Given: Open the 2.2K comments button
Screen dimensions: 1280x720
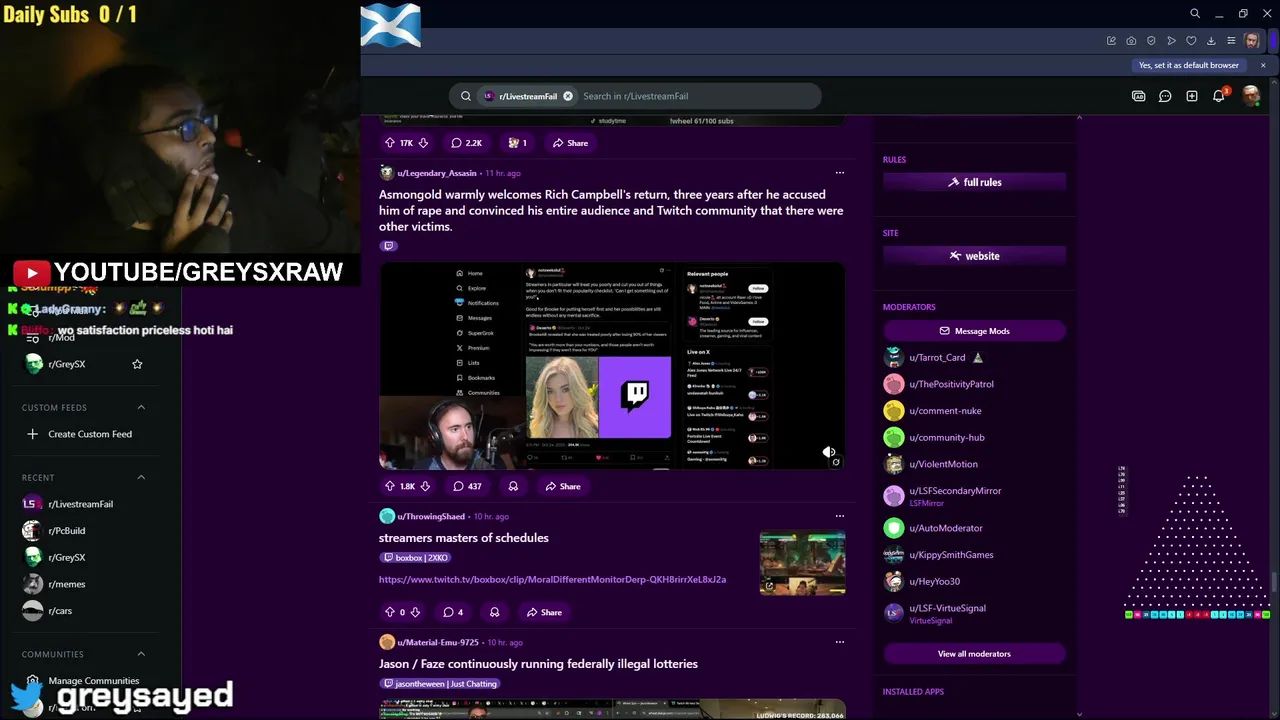Looking at the screenshot, I should [x=466, y=143].
